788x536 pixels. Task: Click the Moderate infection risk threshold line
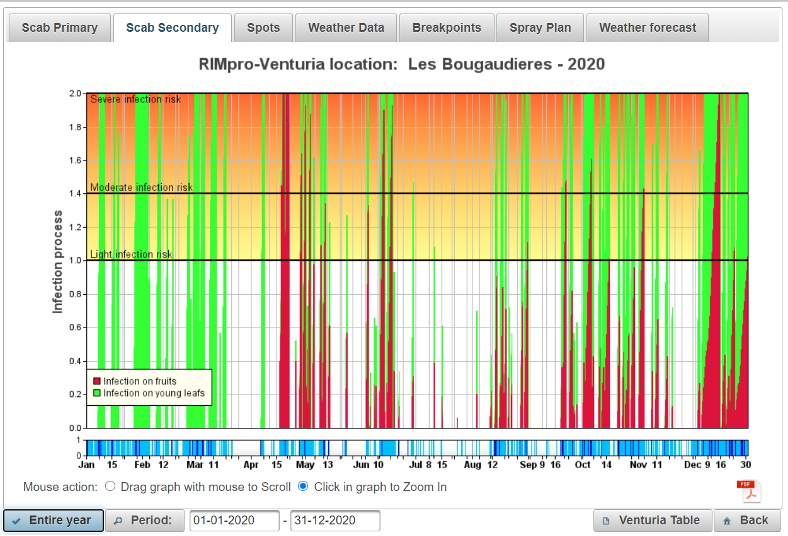click(x=417, y=193)
